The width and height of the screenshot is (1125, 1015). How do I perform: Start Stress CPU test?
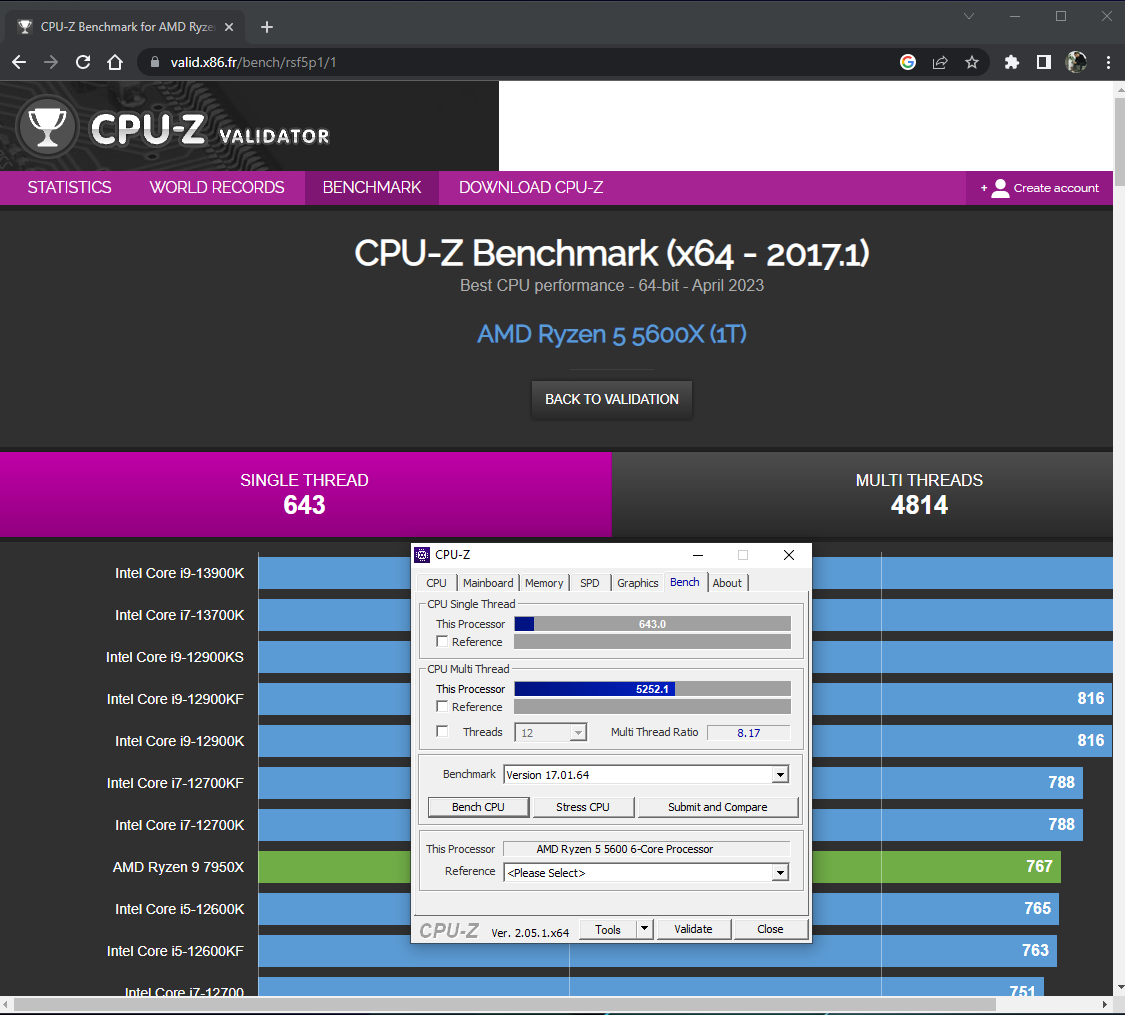[x=583, y=807]
